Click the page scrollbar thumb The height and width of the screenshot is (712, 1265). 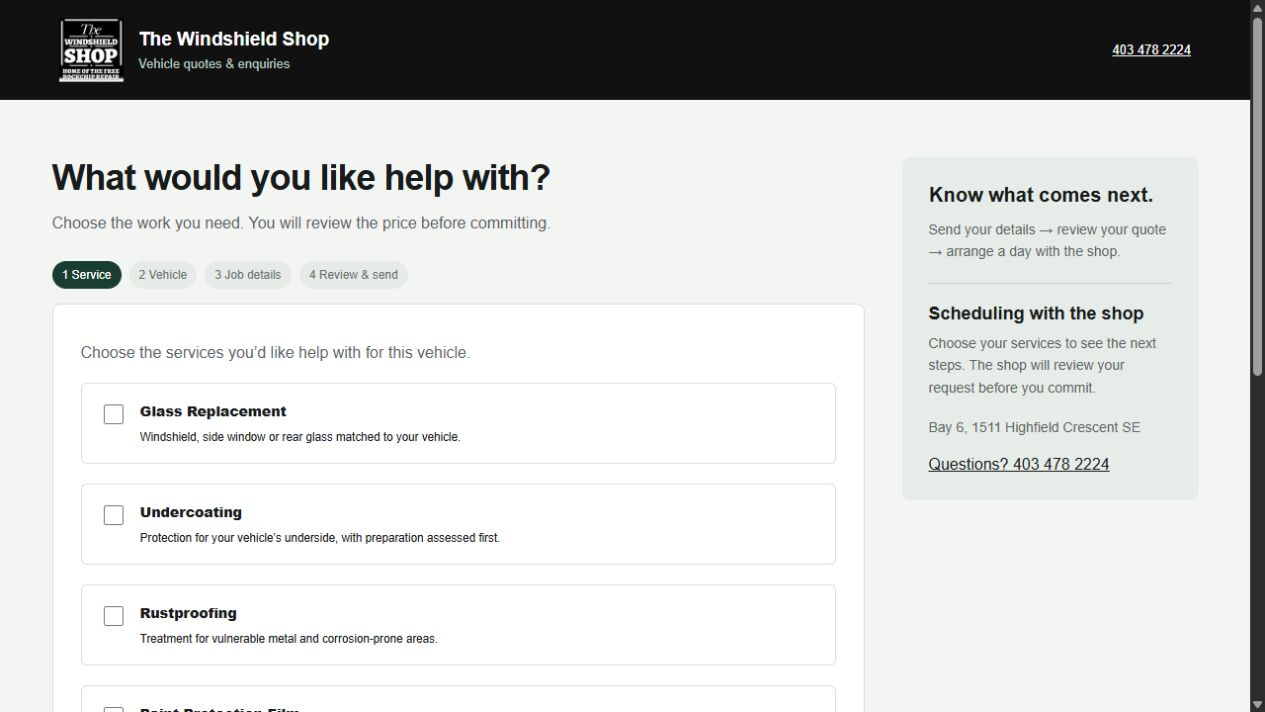[x=1257, y=195]
